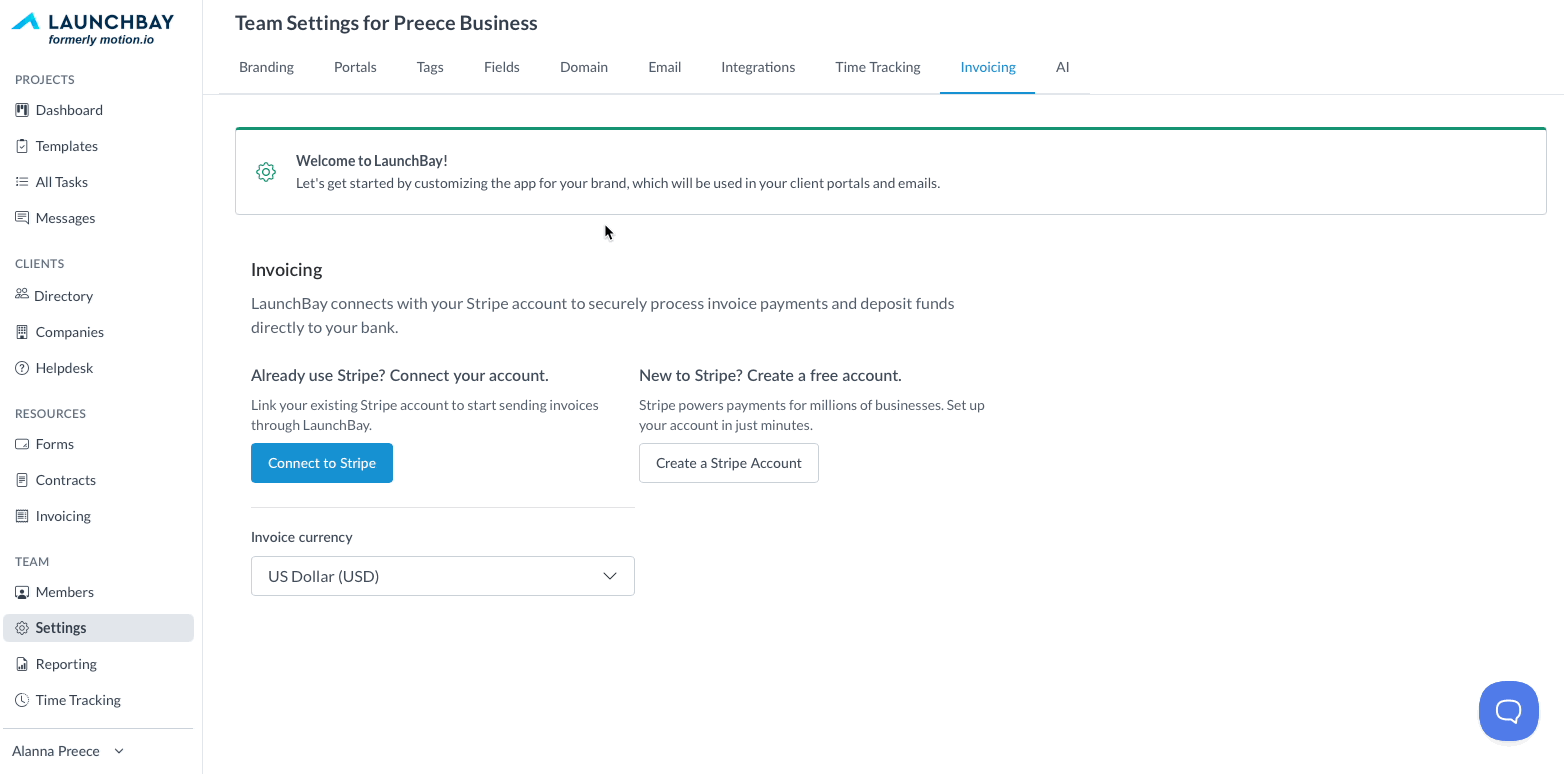The height and width of the screenshot is (774, 1564).
Task: Click the 'Invoice currency' label
Action: pos(302,537)
